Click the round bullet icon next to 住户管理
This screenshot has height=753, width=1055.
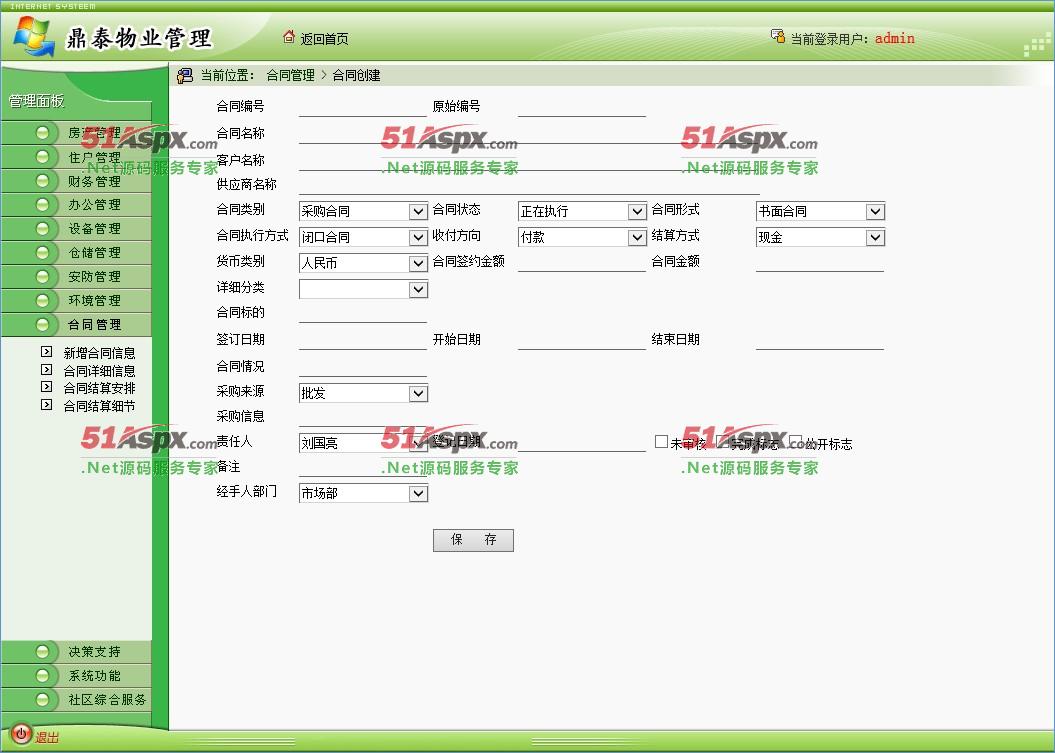[42, 157]
